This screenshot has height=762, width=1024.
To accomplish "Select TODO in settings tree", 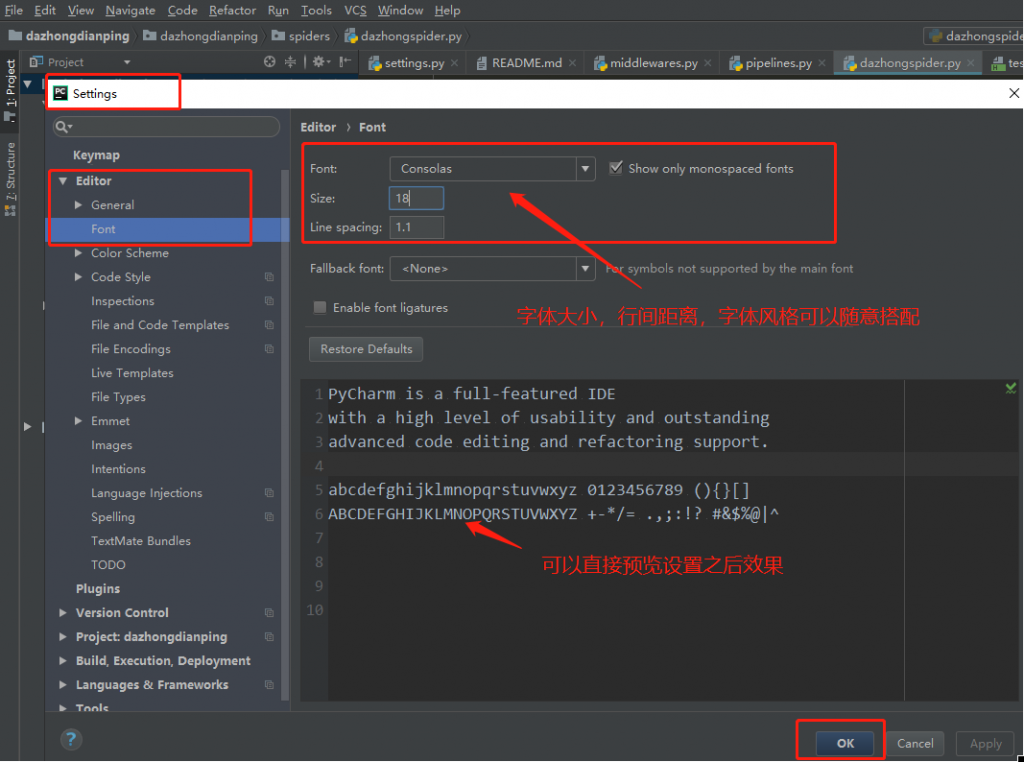I will (108, 565).
